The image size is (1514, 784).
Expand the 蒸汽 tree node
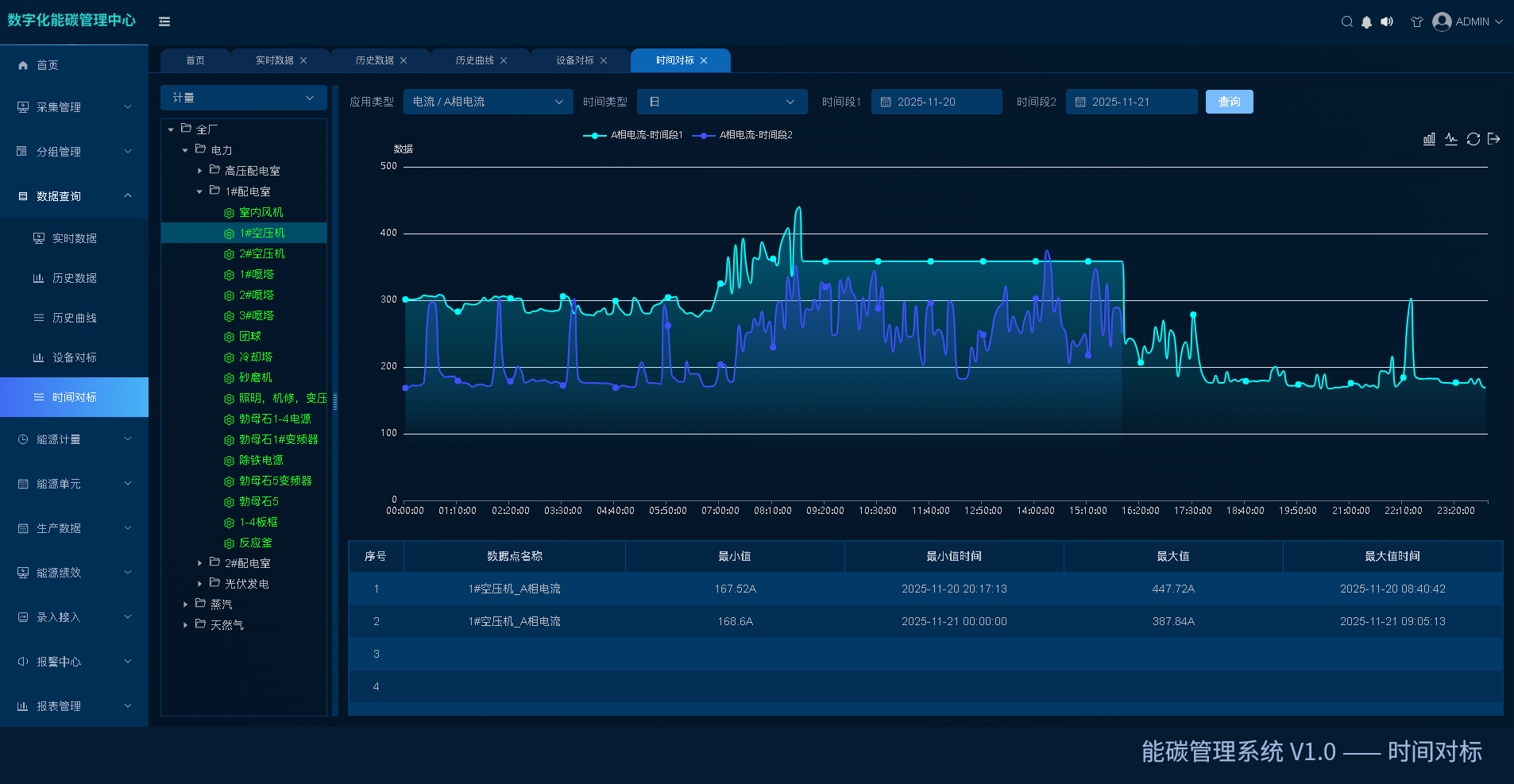point(185,604)
